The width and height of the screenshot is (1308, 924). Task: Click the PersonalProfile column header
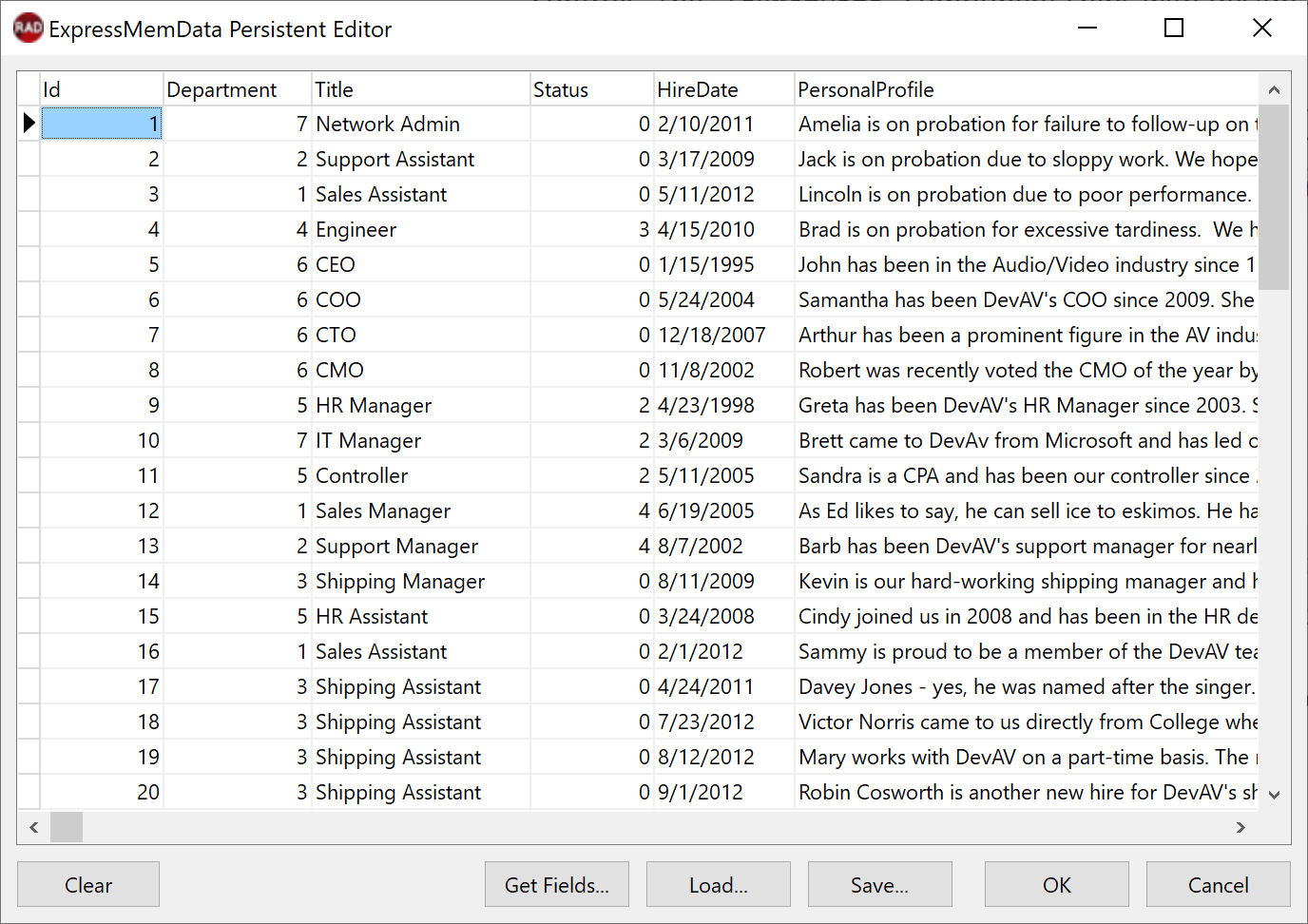click(1027, 90)
